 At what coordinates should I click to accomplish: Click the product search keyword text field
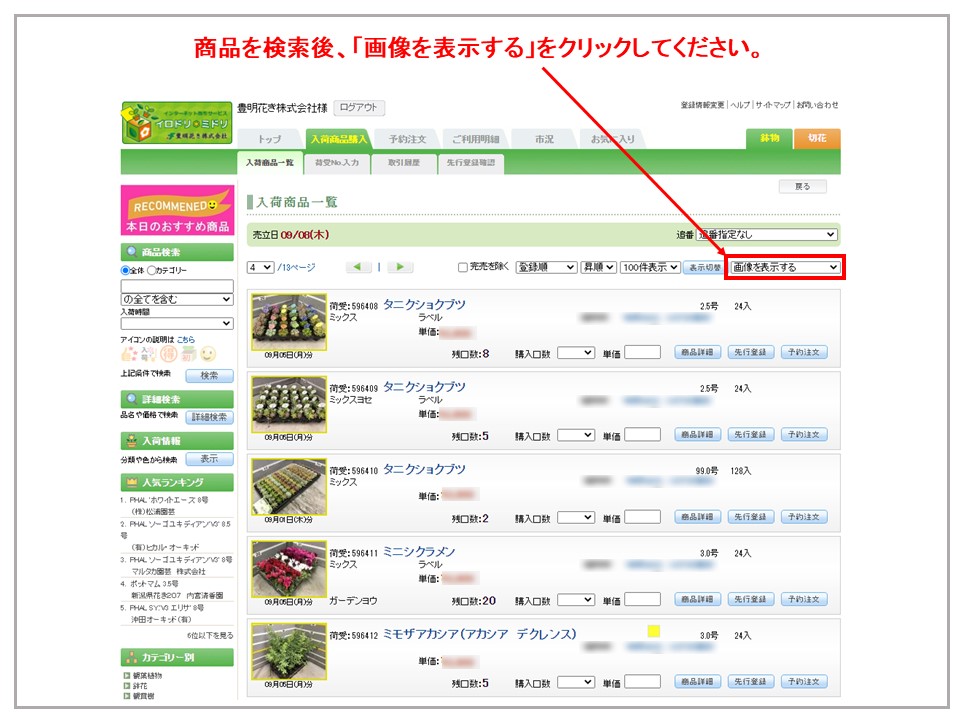176,285
